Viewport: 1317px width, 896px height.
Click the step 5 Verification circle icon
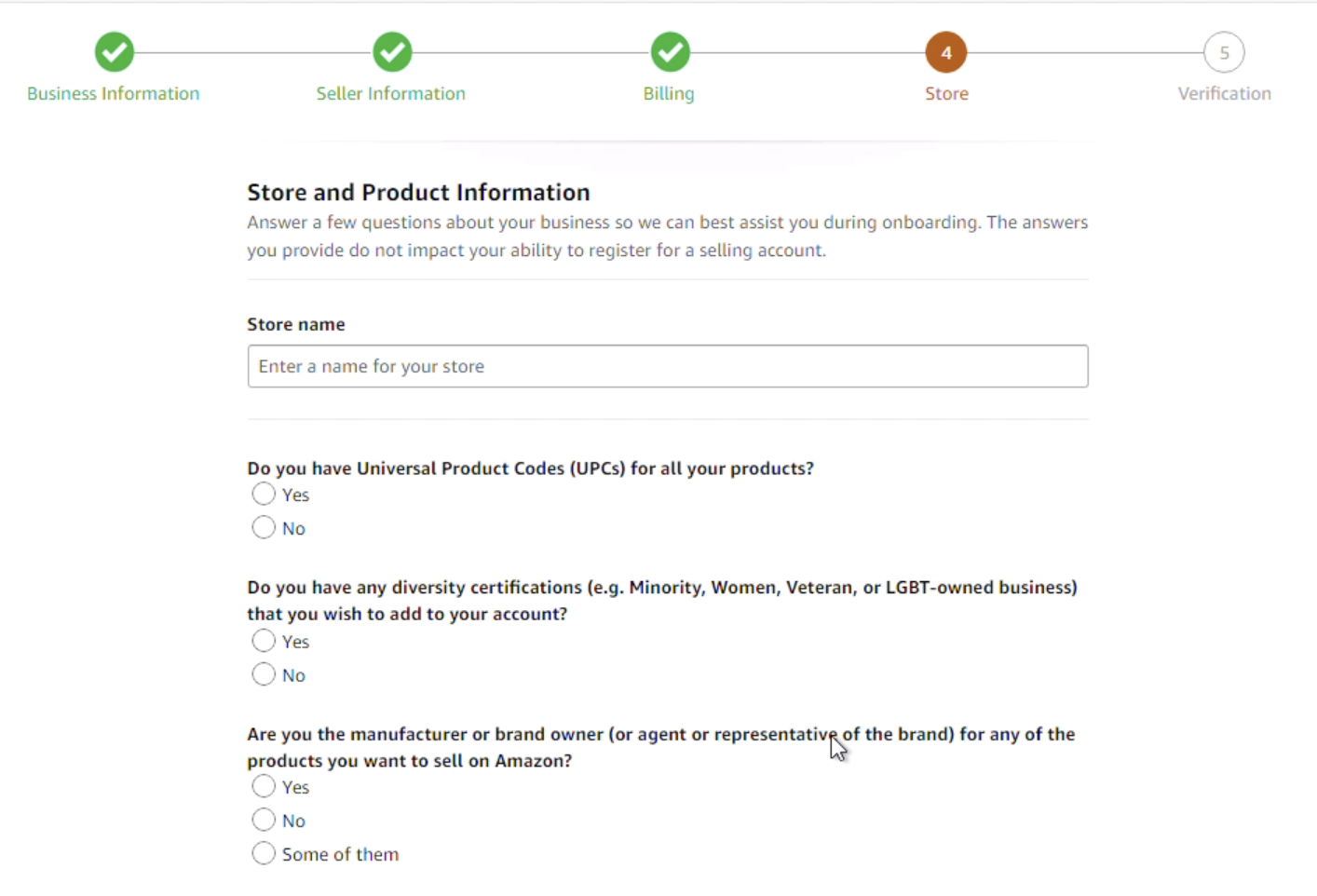[1224, 52]
